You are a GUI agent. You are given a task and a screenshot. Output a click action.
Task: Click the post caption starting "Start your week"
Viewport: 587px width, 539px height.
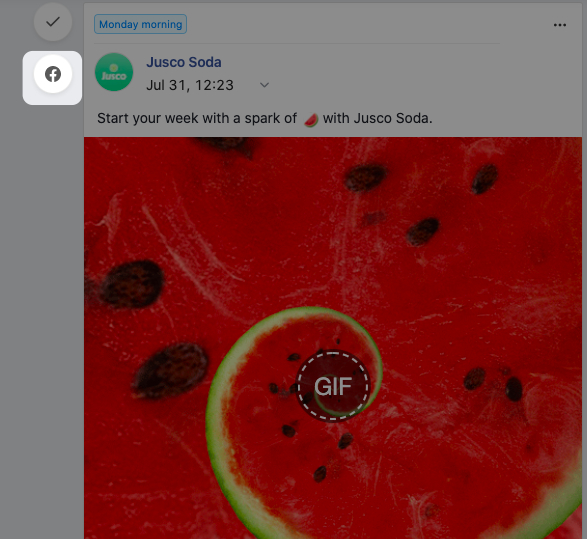click(x=265, y=119)
